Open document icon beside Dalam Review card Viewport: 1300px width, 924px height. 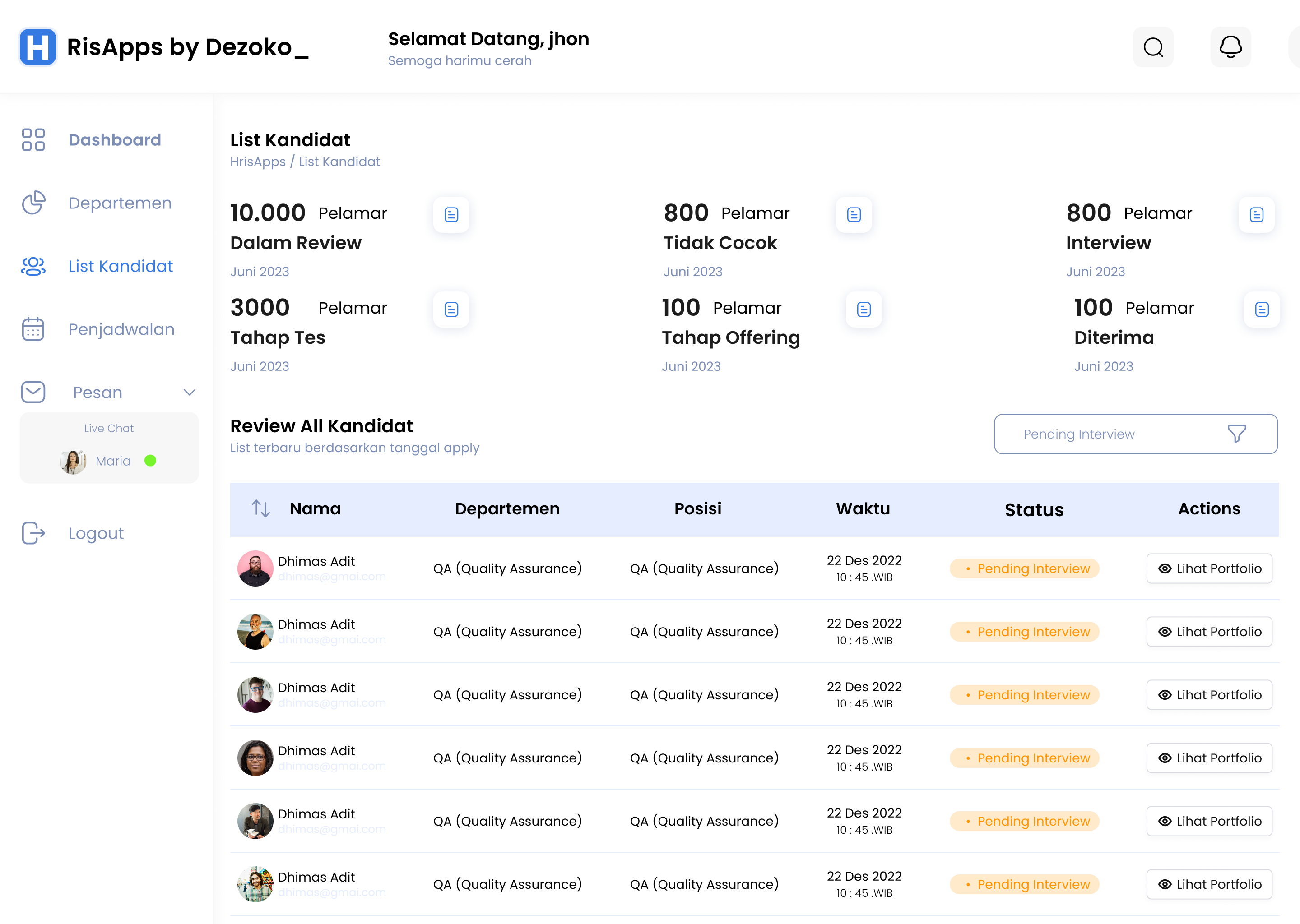[451, 214]
